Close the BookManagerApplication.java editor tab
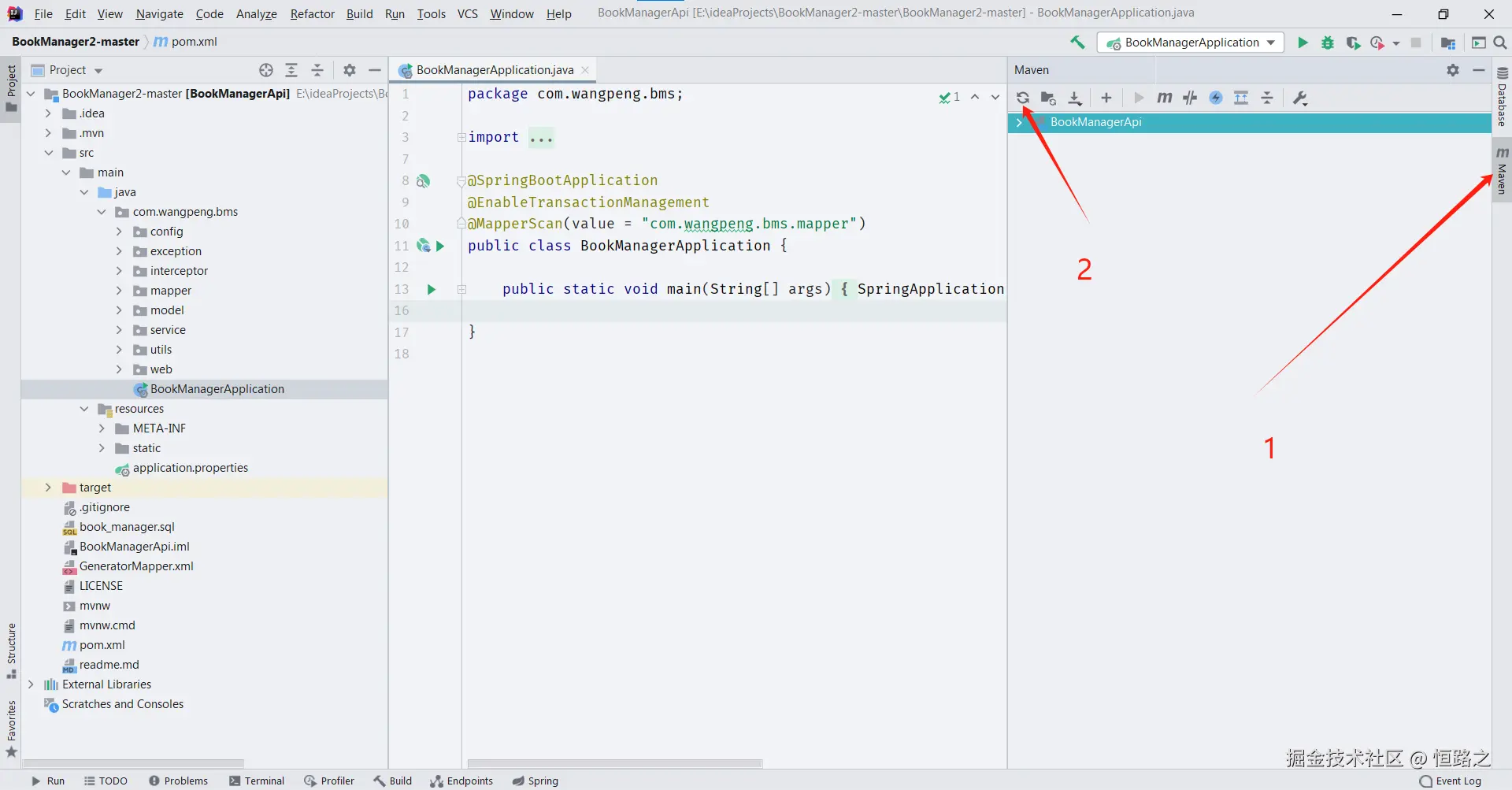 [585, 70]
